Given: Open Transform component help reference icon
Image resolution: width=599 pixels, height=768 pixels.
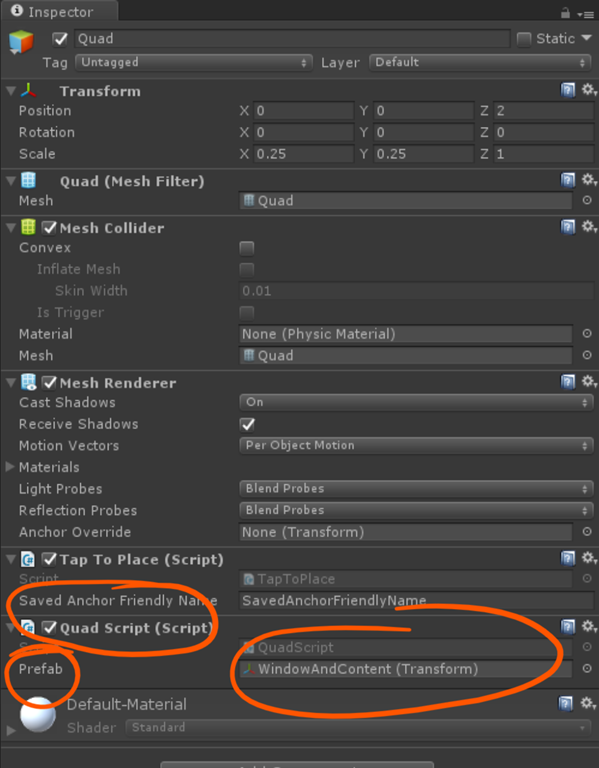Looking at the screenshot, I should [568, 90].
